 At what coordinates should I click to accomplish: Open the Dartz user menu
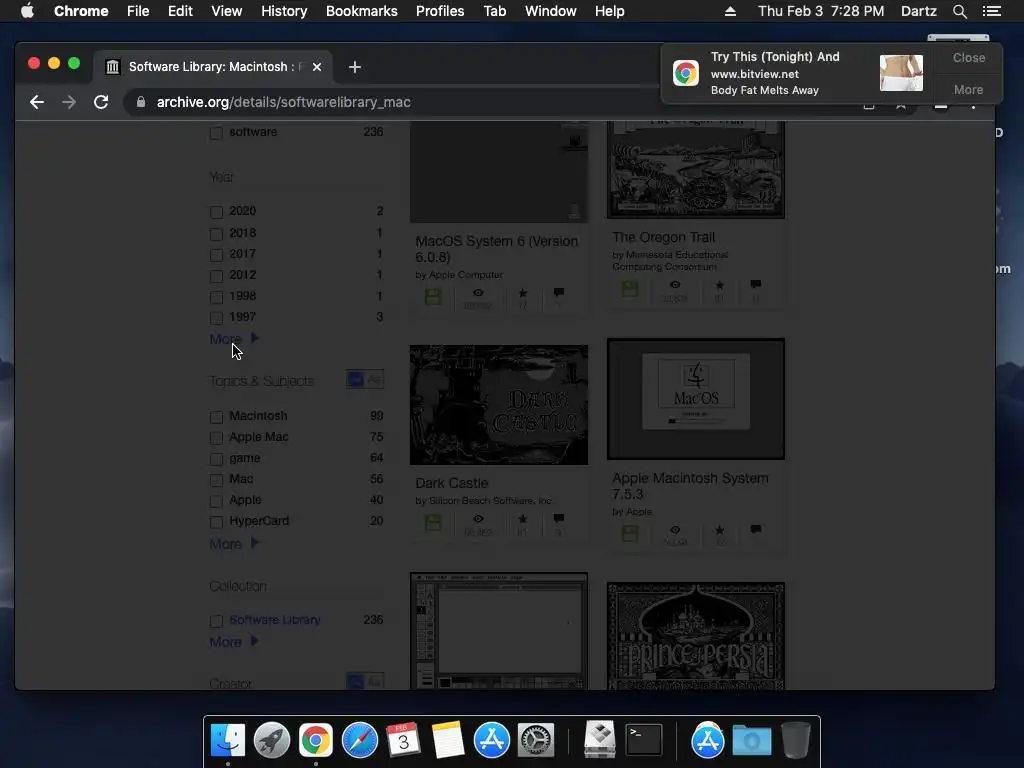pyautogui.click(x=918, y=11)
